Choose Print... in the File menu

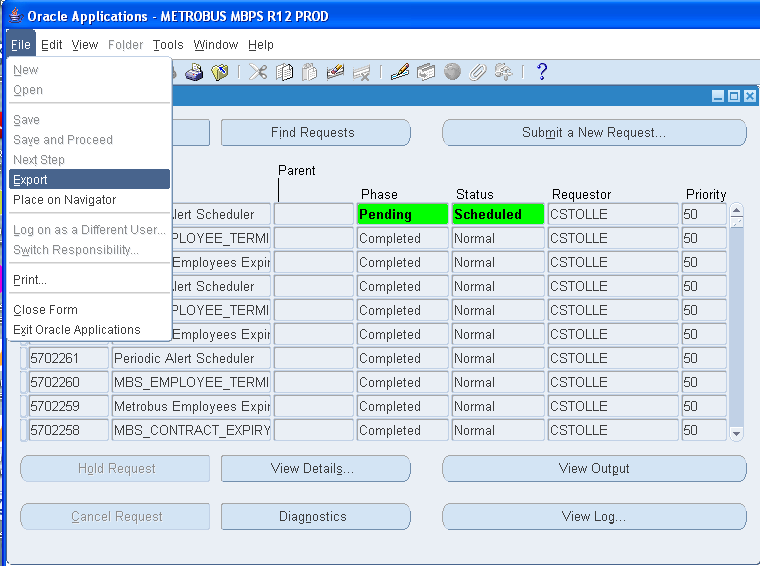click(x=89, y=280)
